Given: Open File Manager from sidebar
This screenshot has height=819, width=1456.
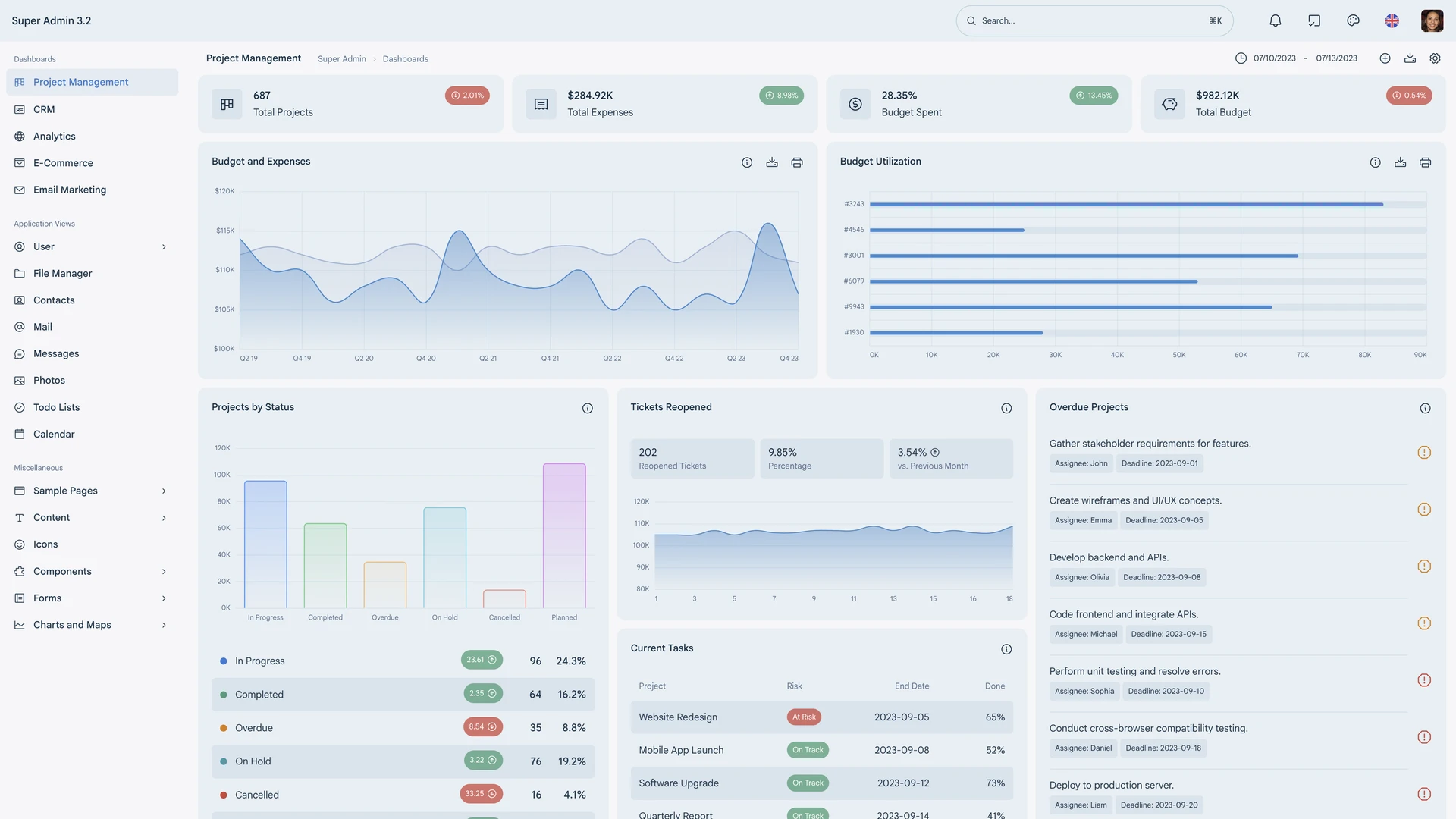Looking at the screenshot, I should [92, 274].
